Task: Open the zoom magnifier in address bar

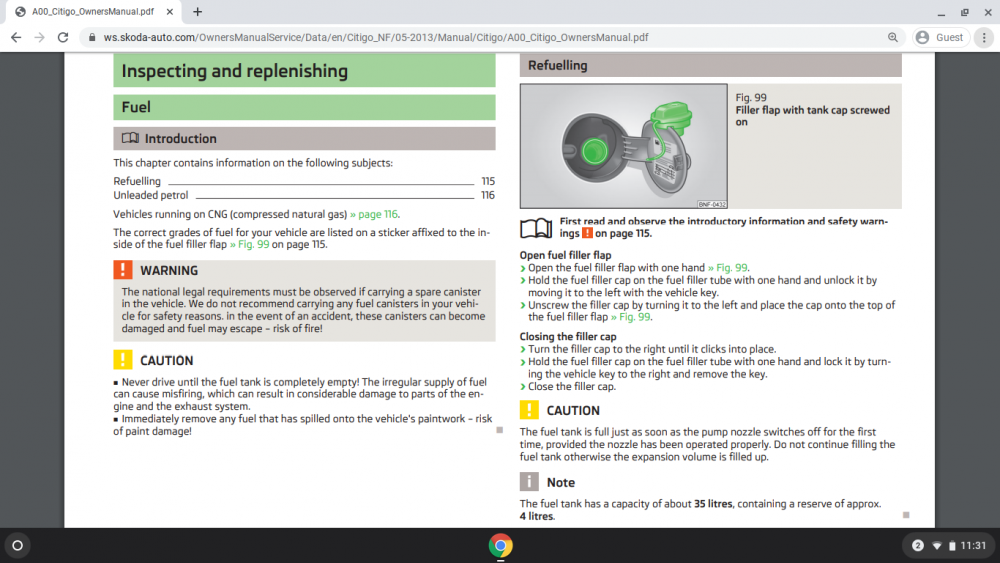Action: (893, 38)
